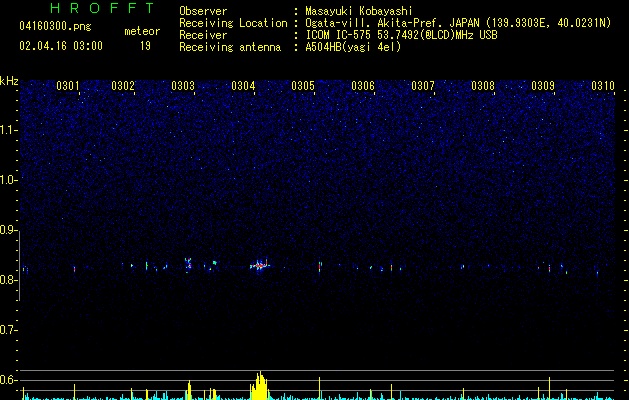Click the 0302 time marker

click(123, 86)
